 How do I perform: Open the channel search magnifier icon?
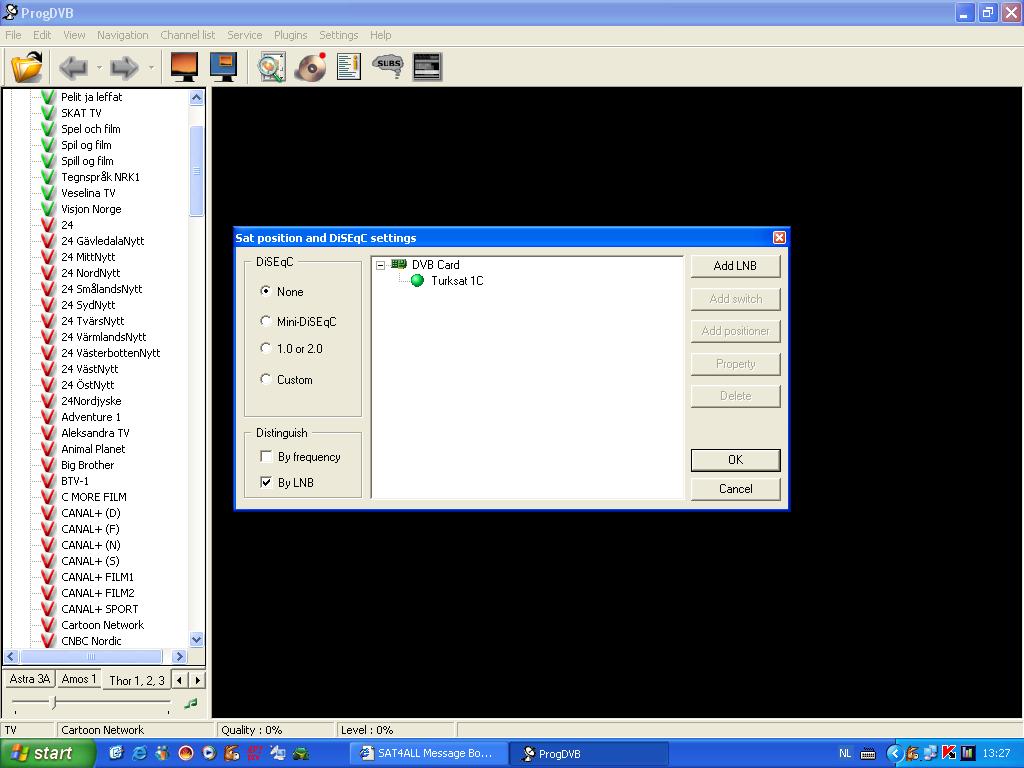pyautogui.click(x=271, y=67)
